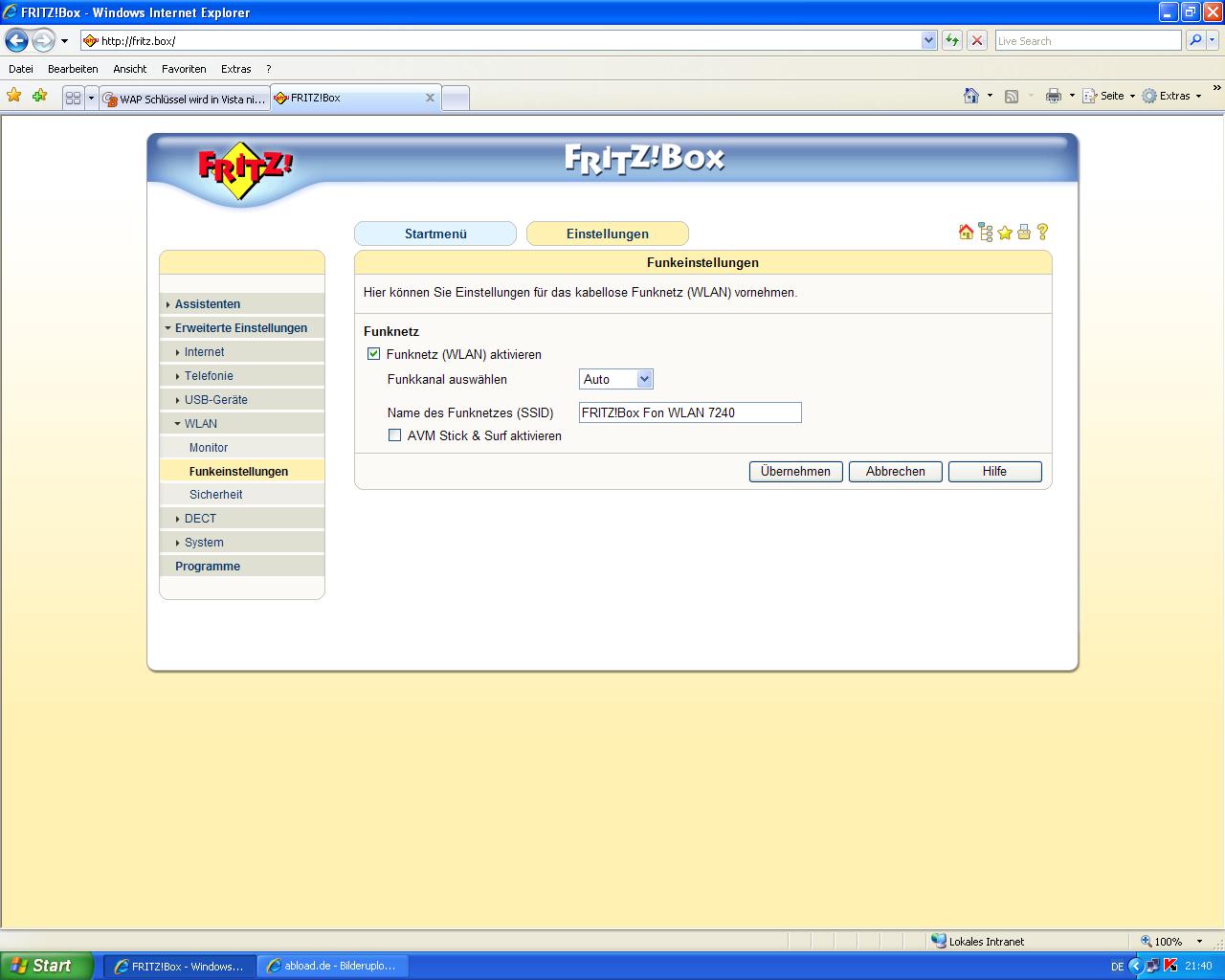Open Home icon dropdown arrow
1225x980 pixels.
point(990,96)
